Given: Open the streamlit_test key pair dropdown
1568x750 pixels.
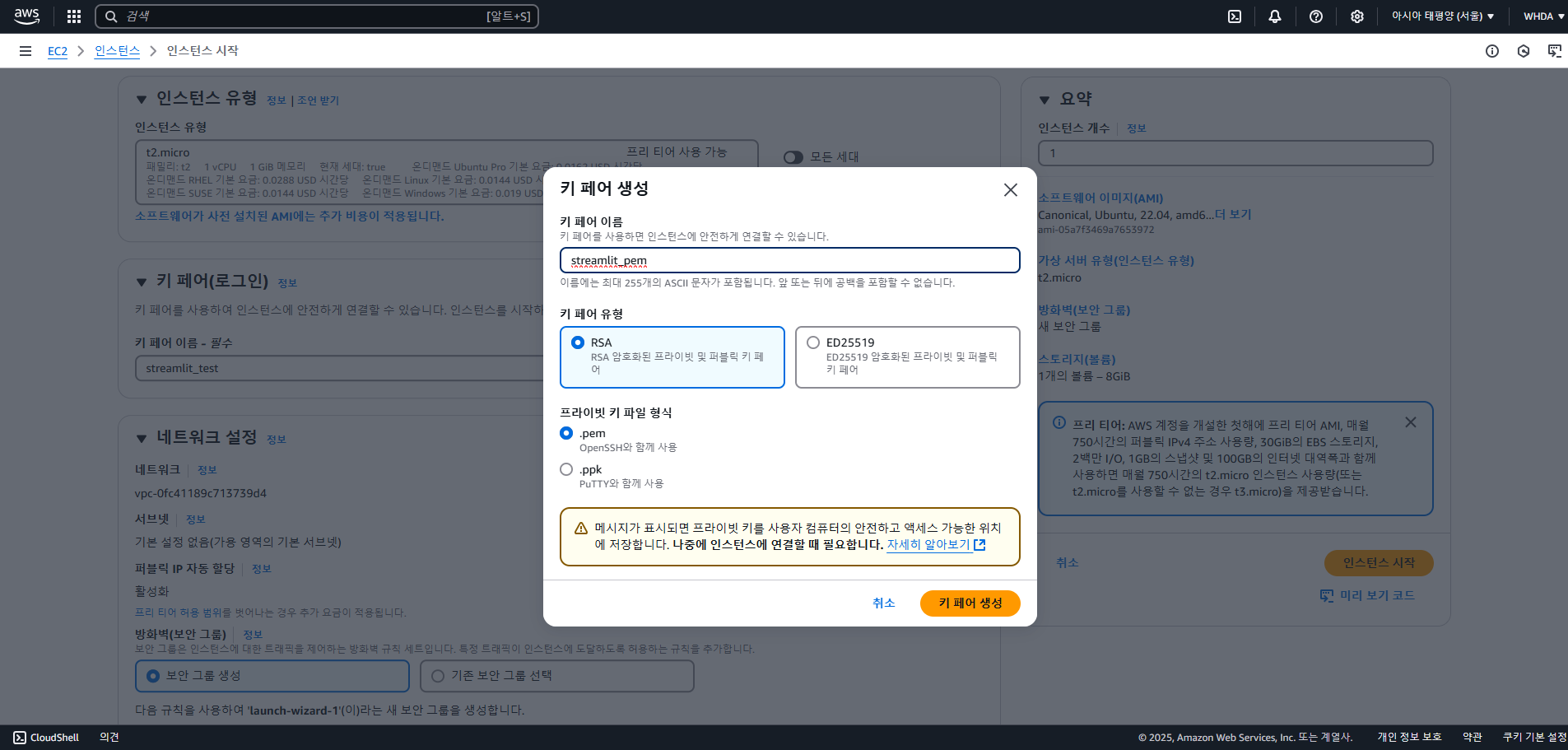Looking at the screenshot, I should coord(339,368).
